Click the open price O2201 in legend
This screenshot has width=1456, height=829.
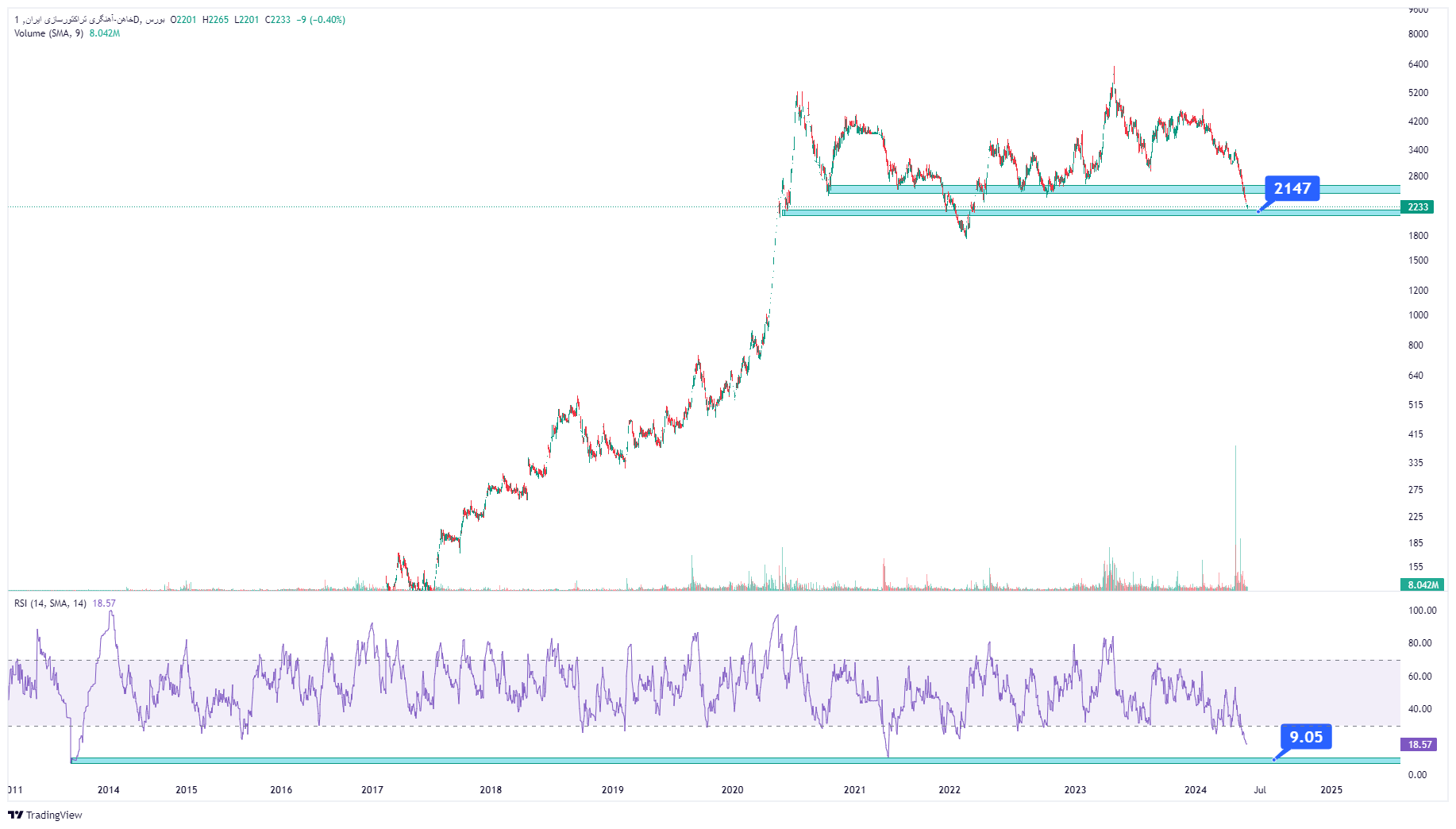coord(183,20)
